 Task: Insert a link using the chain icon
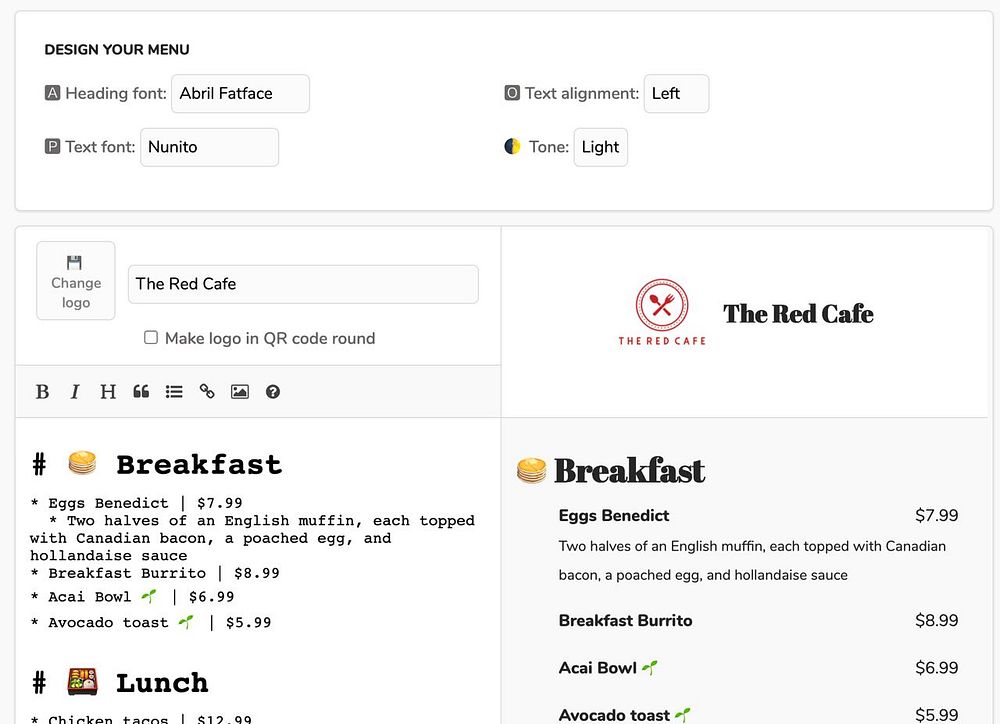[207, 392]
